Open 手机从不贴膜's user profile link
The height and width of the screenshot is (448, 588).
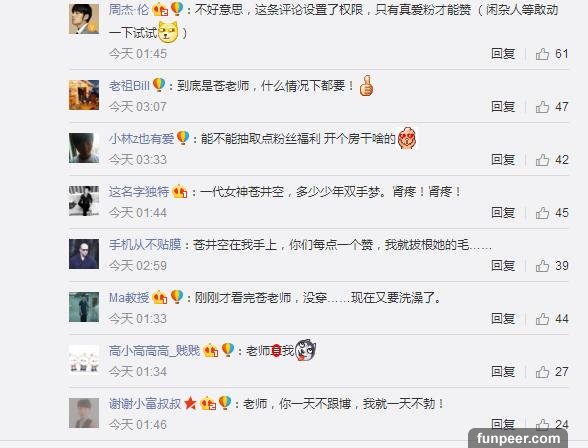coord(145,245)
